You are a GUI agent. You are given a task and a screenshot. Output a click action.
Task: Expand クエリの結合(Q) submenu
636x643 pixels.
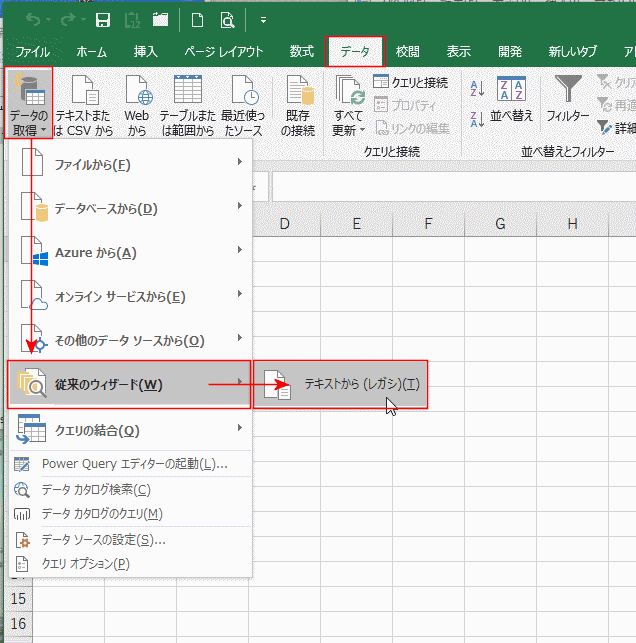pos(130,431)
